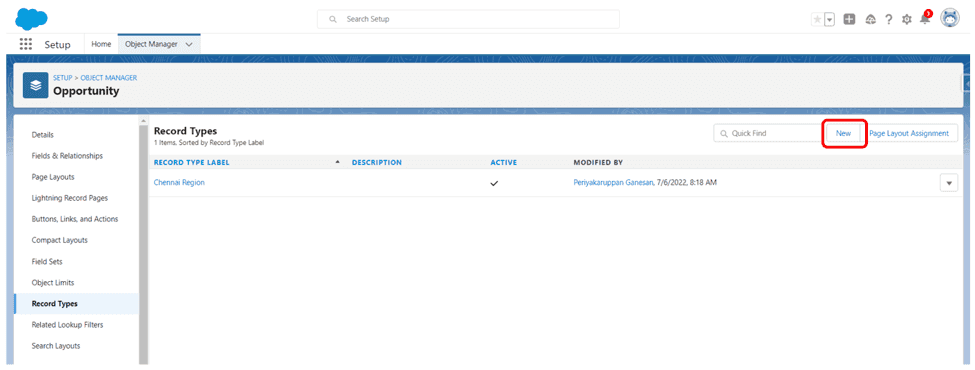Click the New record type button
The height and width of the screenshot is (370, 975).
click(843, 133)
